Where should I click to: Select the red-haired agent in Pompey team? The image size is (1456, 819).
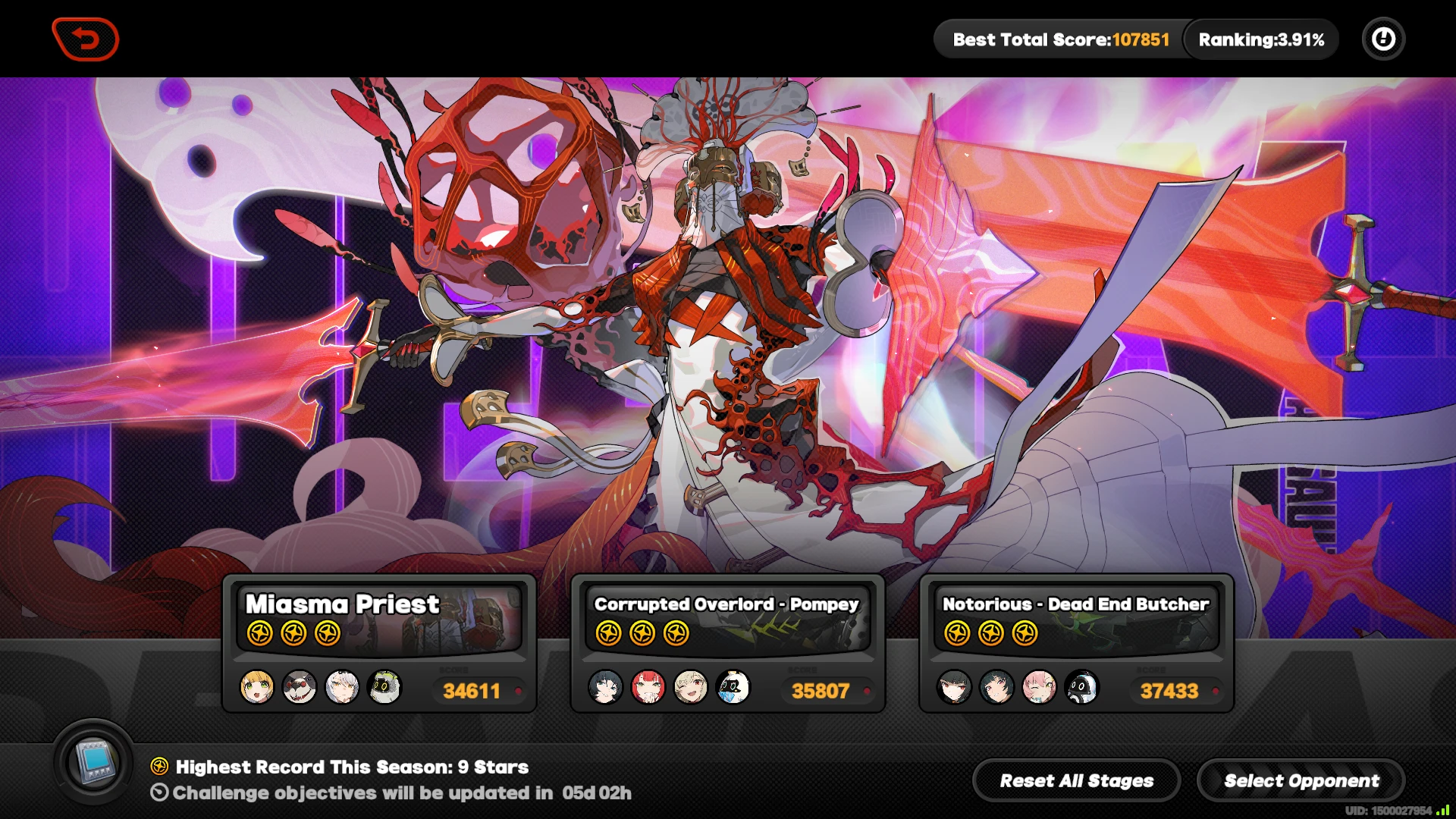pyautogui.click(x=648, y=688)
